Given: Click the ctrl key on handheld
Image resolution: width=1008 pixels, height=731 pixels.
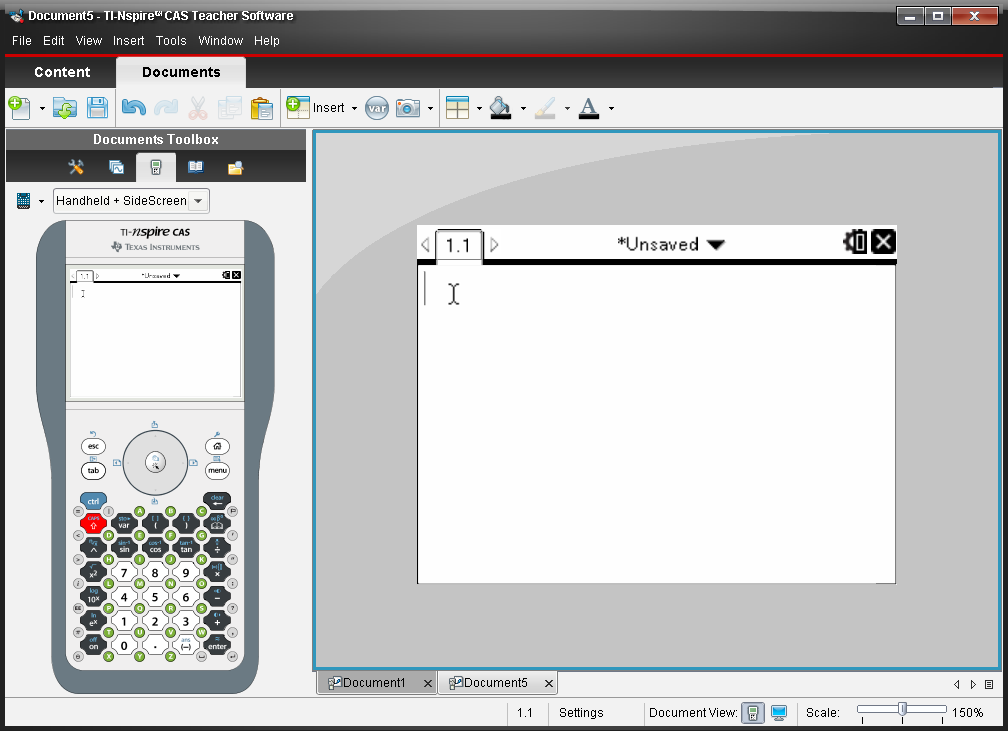Looking at the screenshot, I should [x=93, y=501].
